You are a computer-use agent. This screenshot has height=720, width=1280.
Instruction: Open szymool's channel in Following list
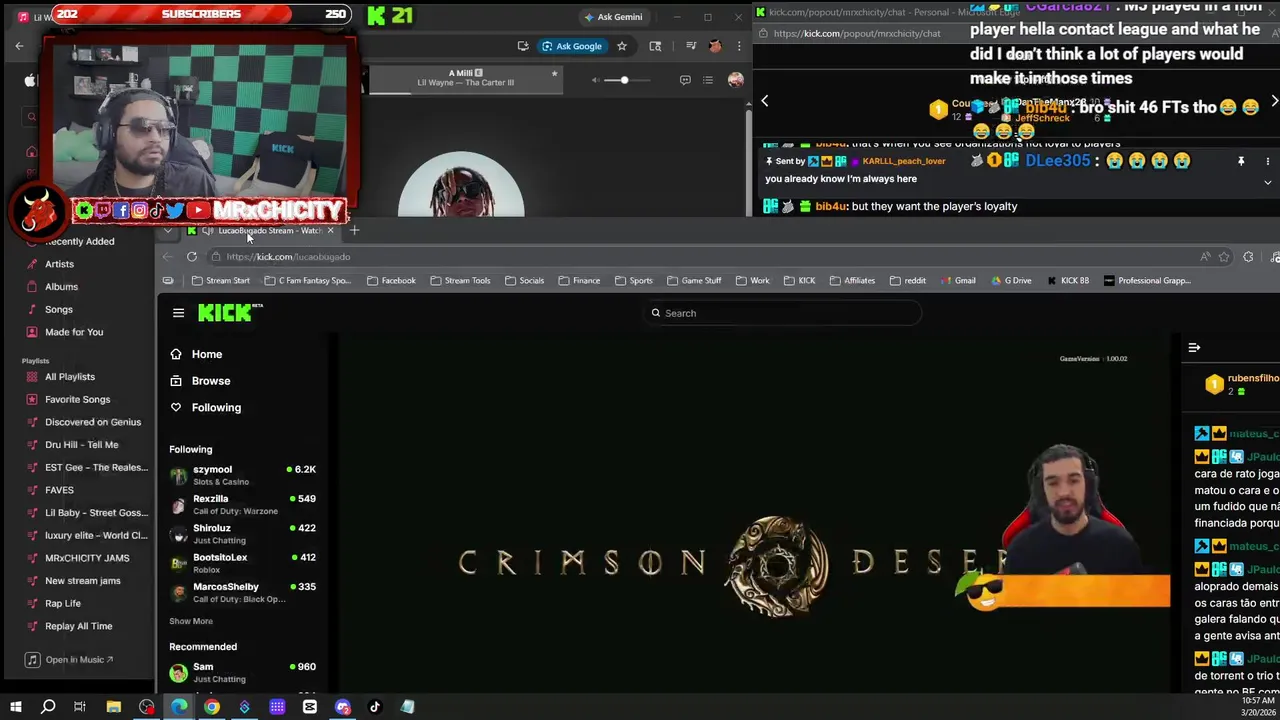pyautogui.click(x=243, y=475)
